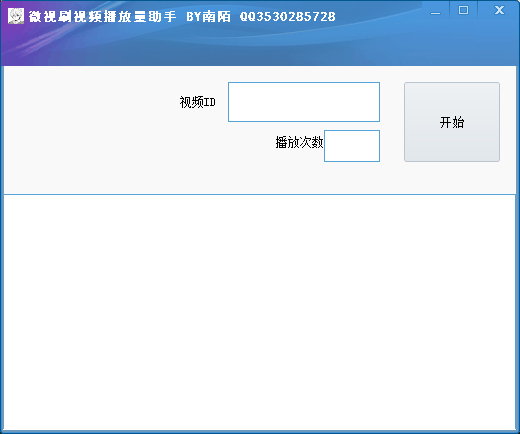The height and width of the screenshot is (434, 520).
Task: Minimize the 微视刷视频播放量助手 window
Action: (435, 11)
